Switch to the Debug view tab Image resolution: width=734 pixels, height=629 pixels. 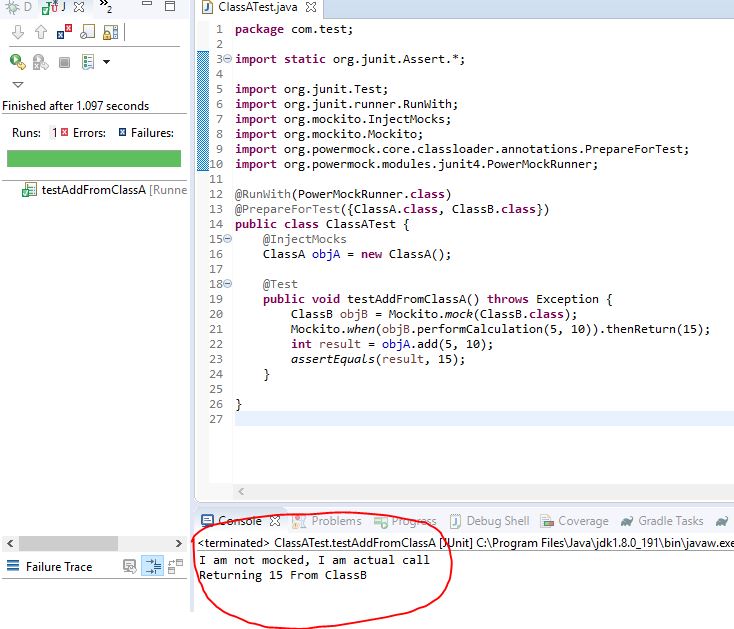pos(18,7)
